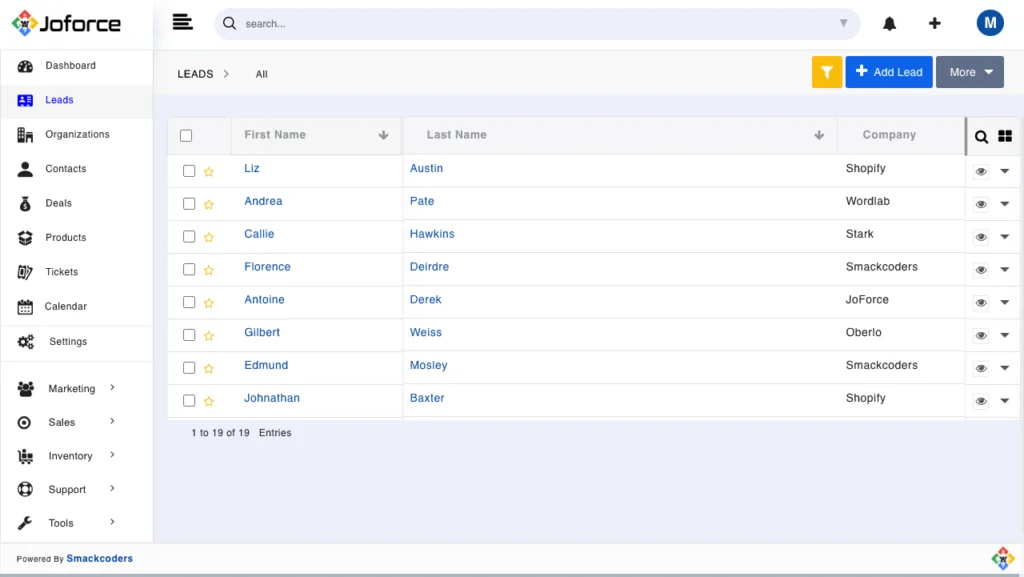1024x577 pixels.
Task: Click the quick-create plus icon
Action: point(934,22)
